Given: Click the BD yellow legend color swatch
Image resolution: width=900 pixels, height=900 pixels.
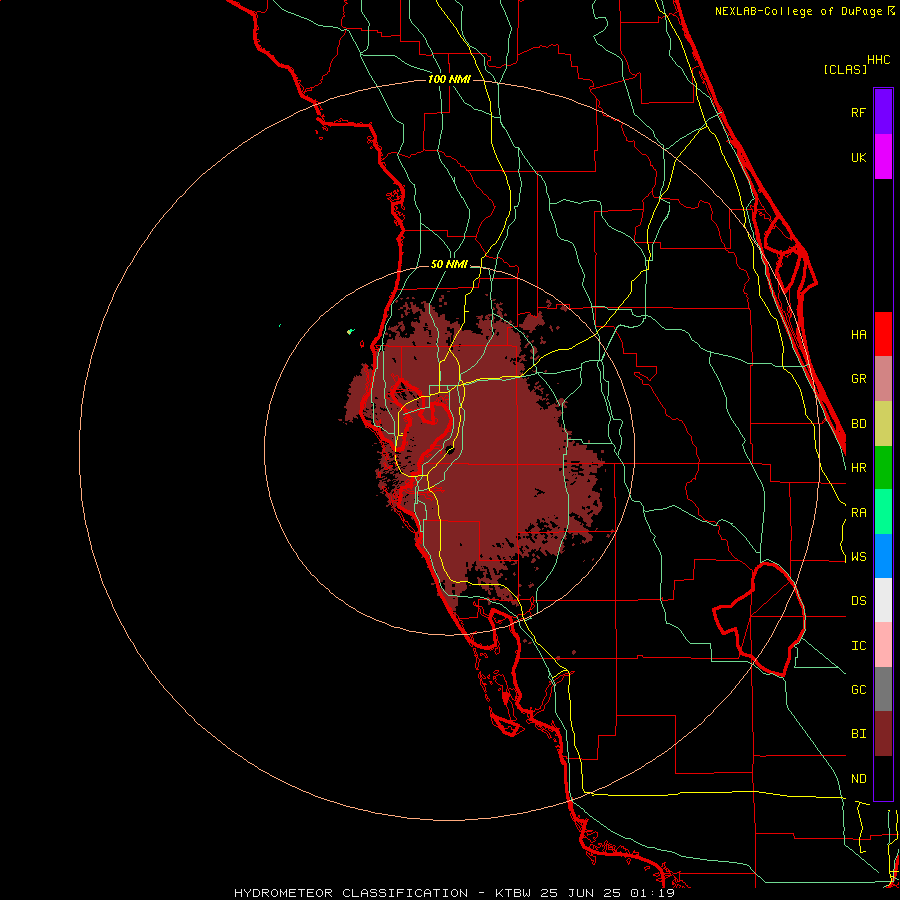Looking at the screenshot, I should pos(883,424).
